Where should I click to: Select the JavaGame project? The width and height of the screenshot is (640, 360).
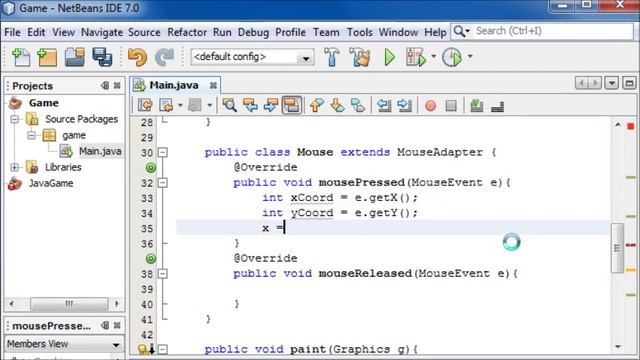[51, 184]
